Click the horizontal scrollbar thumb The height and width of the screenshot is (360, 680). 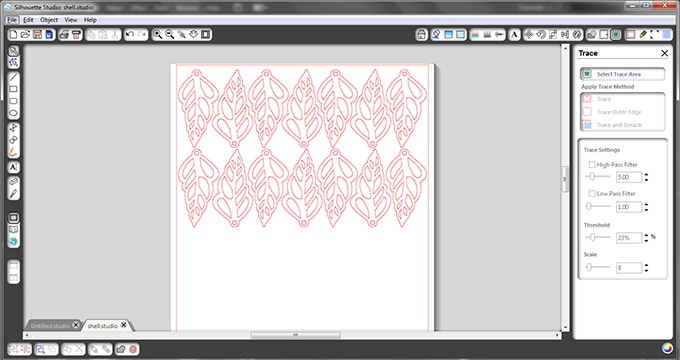coord(295,335)
